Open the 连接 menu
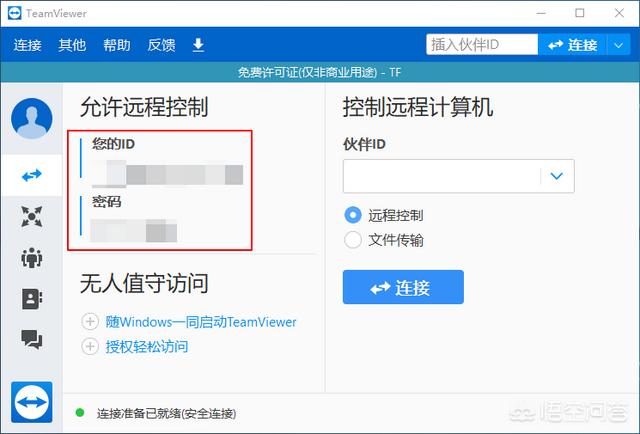The image size is (640, 434). click(27, 45)
